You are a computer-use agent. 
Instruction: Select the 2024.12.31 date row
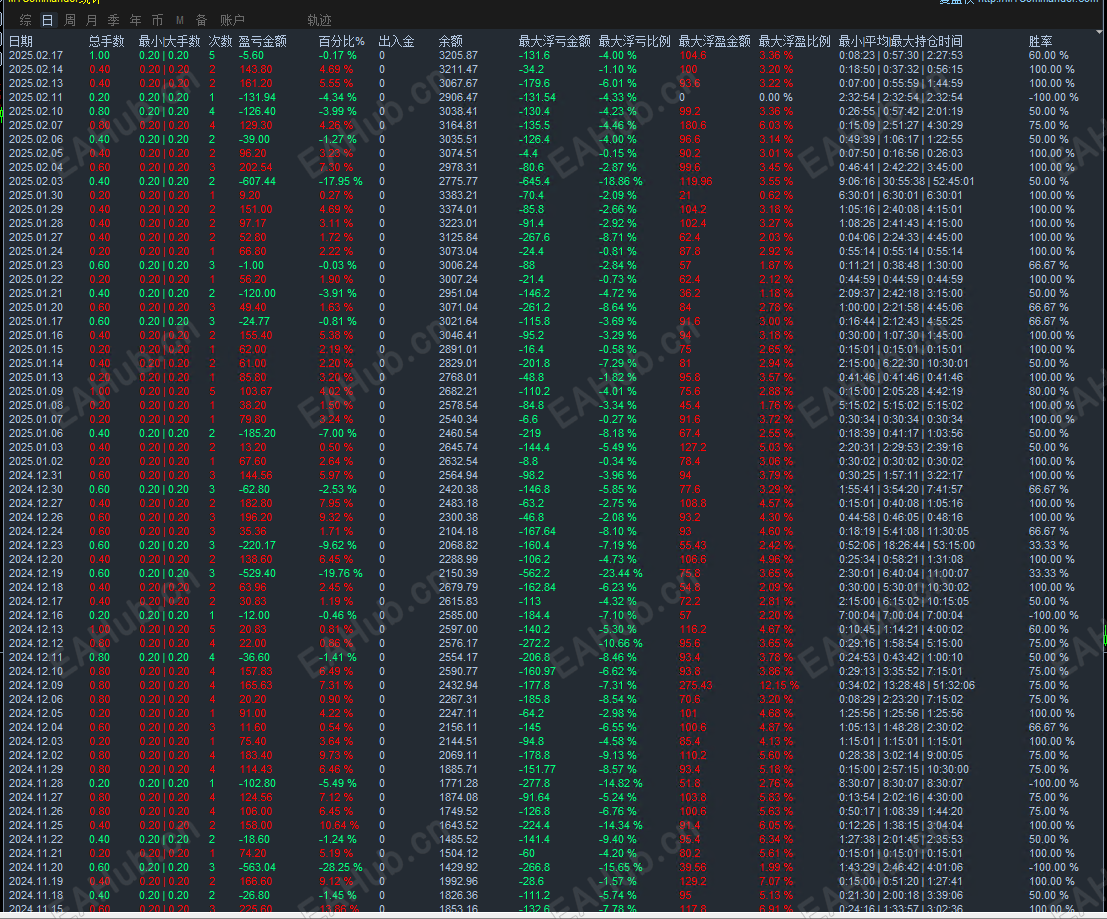(35, 475)
